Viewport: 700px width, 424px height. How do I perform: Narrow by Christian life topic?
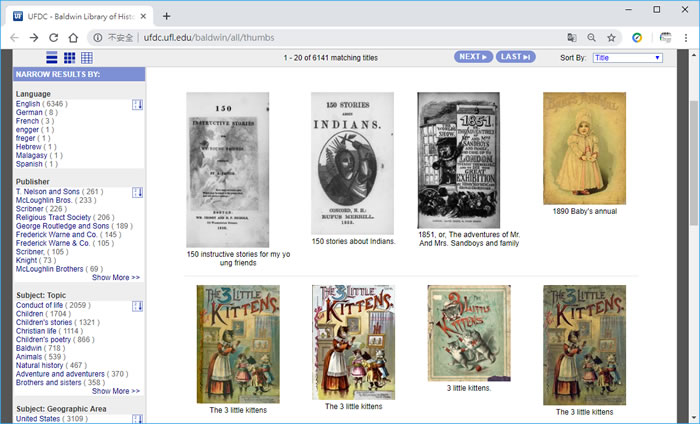click(36, 331)
